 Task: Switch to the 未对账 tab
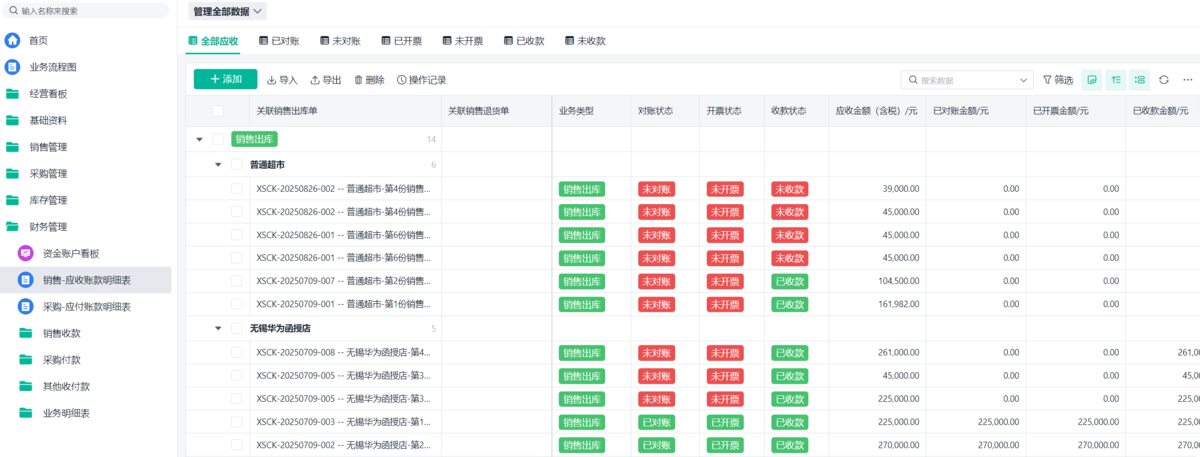coord(339,41)
